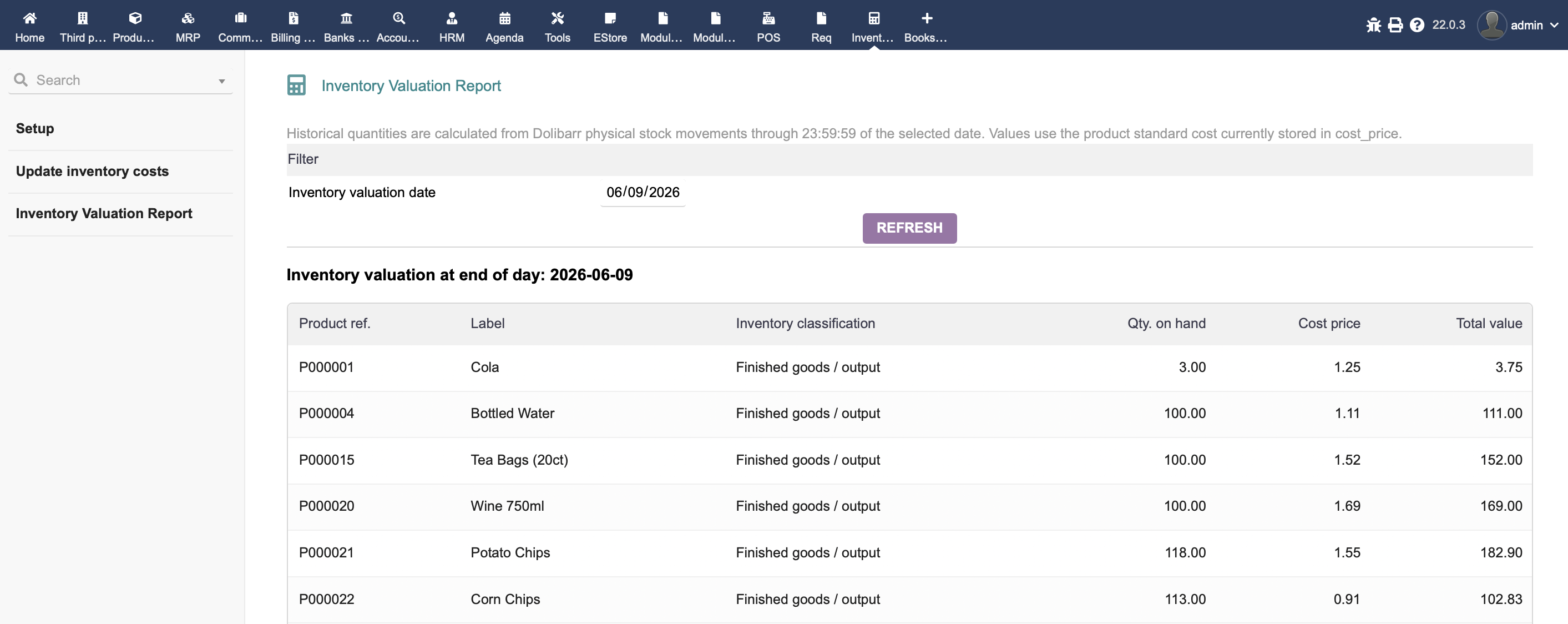Open the Billing invoice icon
This screenshot has width=1568, height=624.
tap(294, 18)
